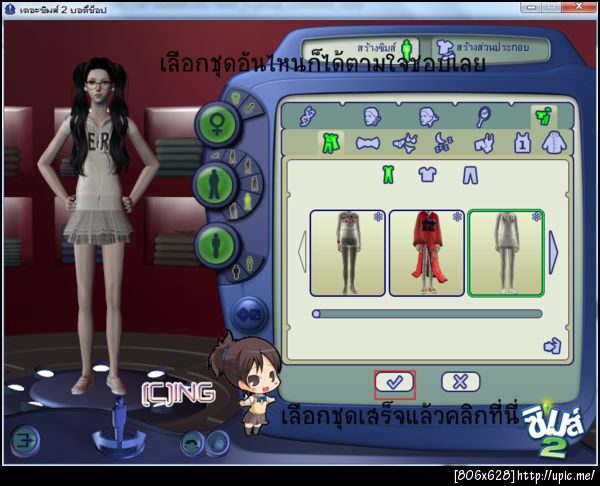Move the outfit list scroll slider
The image size is (600, 486).
(x=316, y=314)
